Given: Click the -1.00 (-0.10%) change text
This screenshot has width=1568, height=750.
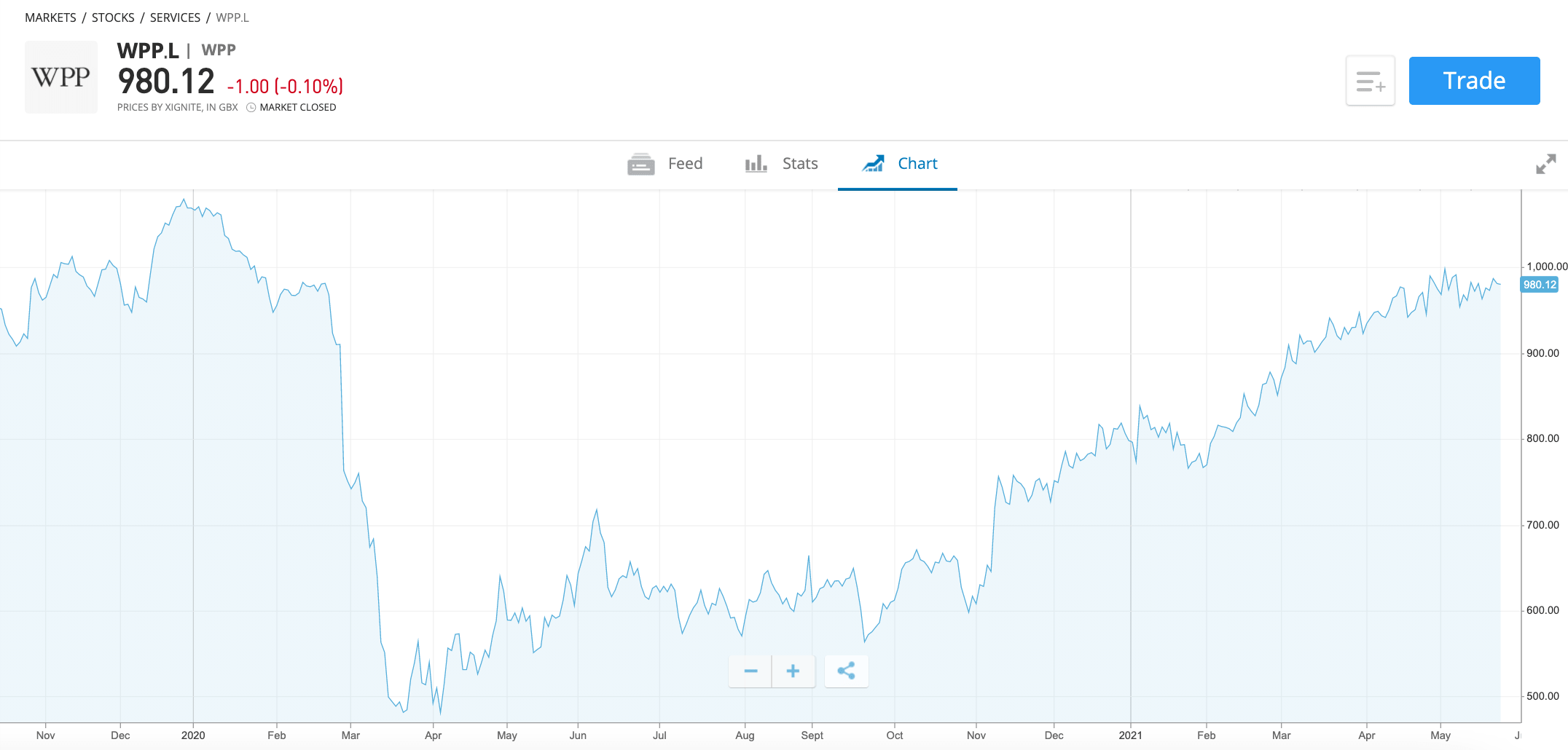Looking at the screenshot, I should [285, 87].
